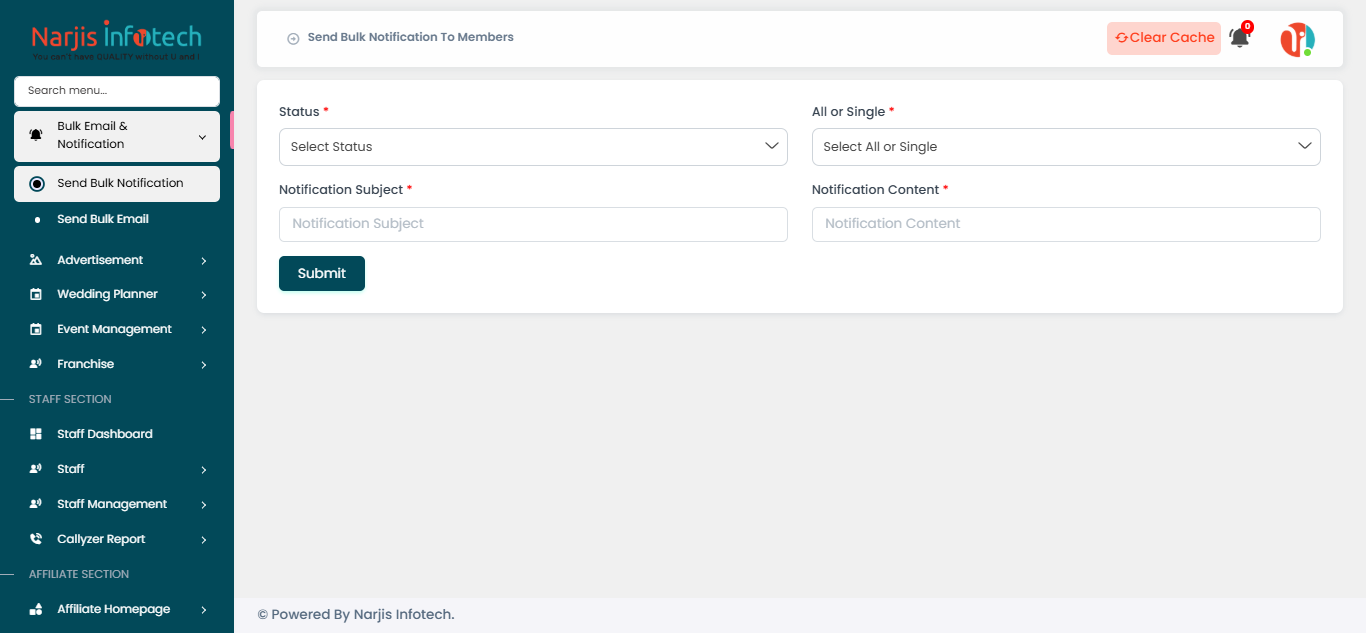Expand the Event Management submenu chevron

[203, 330]
